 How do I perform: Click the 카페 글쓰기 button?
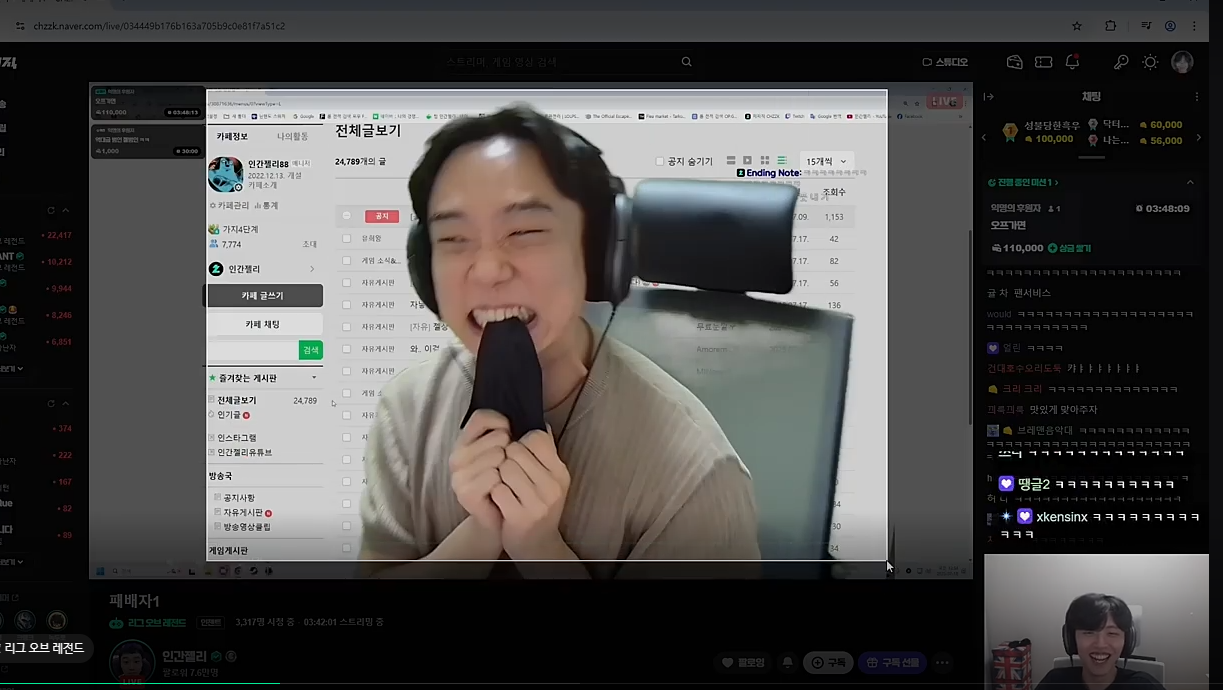[x=264, y=296]
